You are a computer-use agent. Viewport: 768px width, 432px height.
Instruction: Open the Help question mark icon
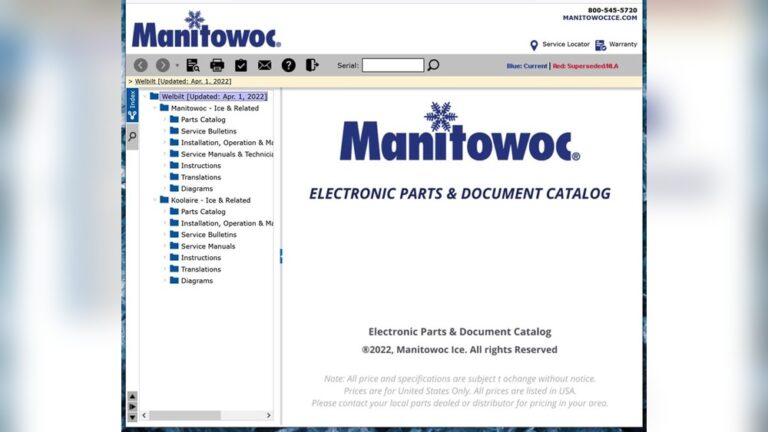(288, 65)
